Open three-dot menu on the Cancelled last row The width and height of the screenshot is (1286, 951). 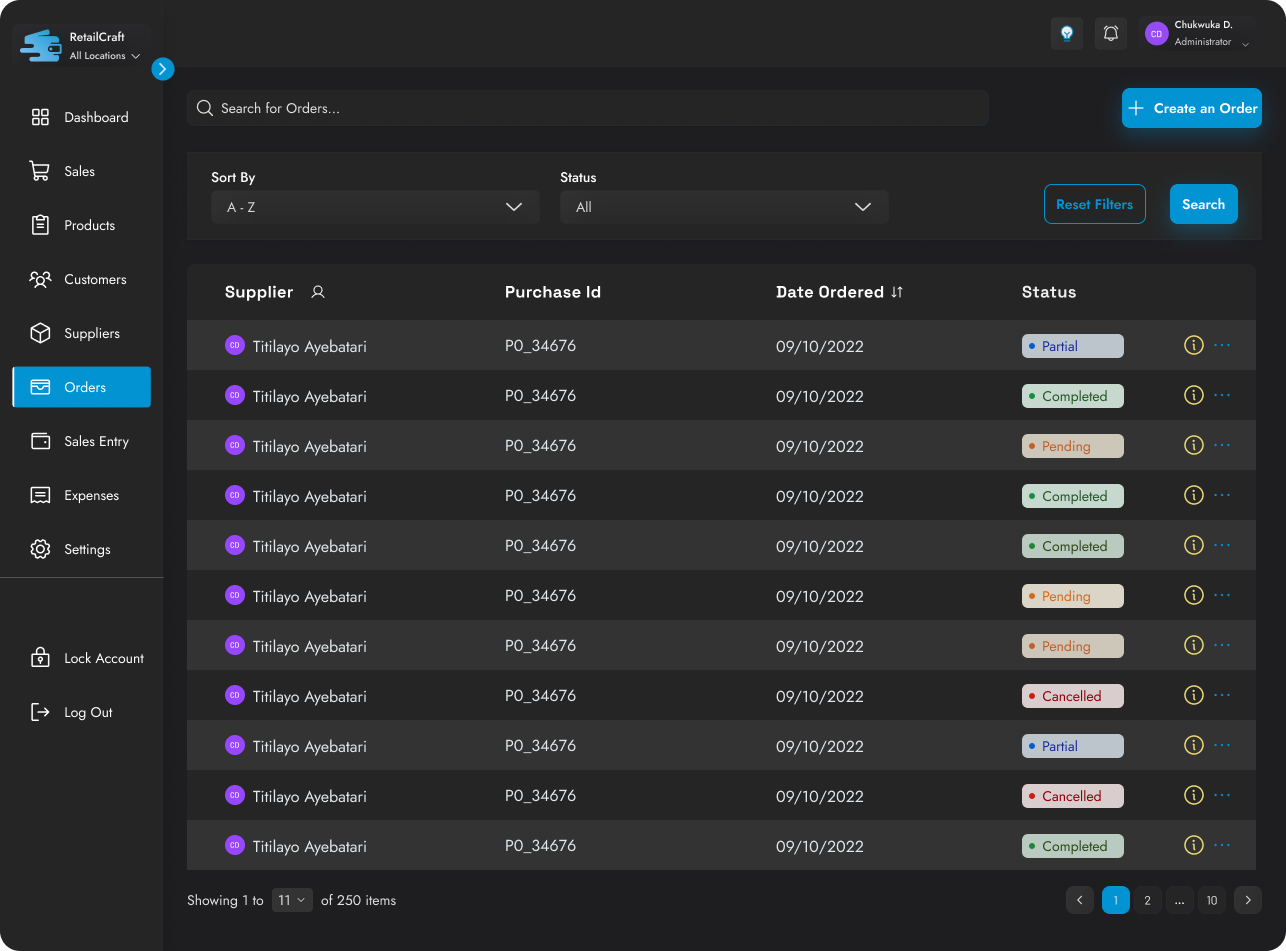click(1221, 796)
